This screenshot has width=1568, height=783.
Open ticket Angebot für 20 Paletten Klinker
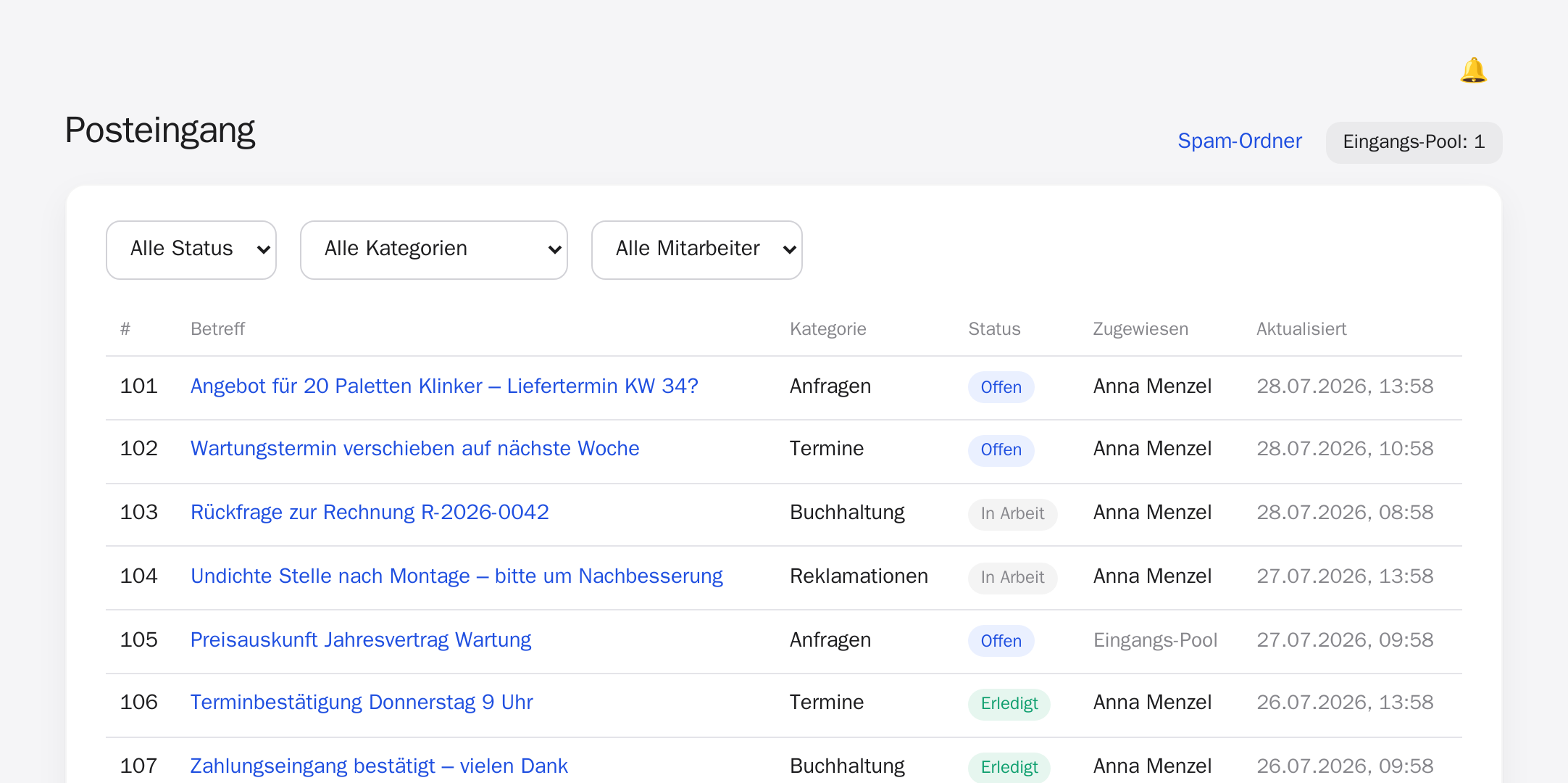coord(444,386)
